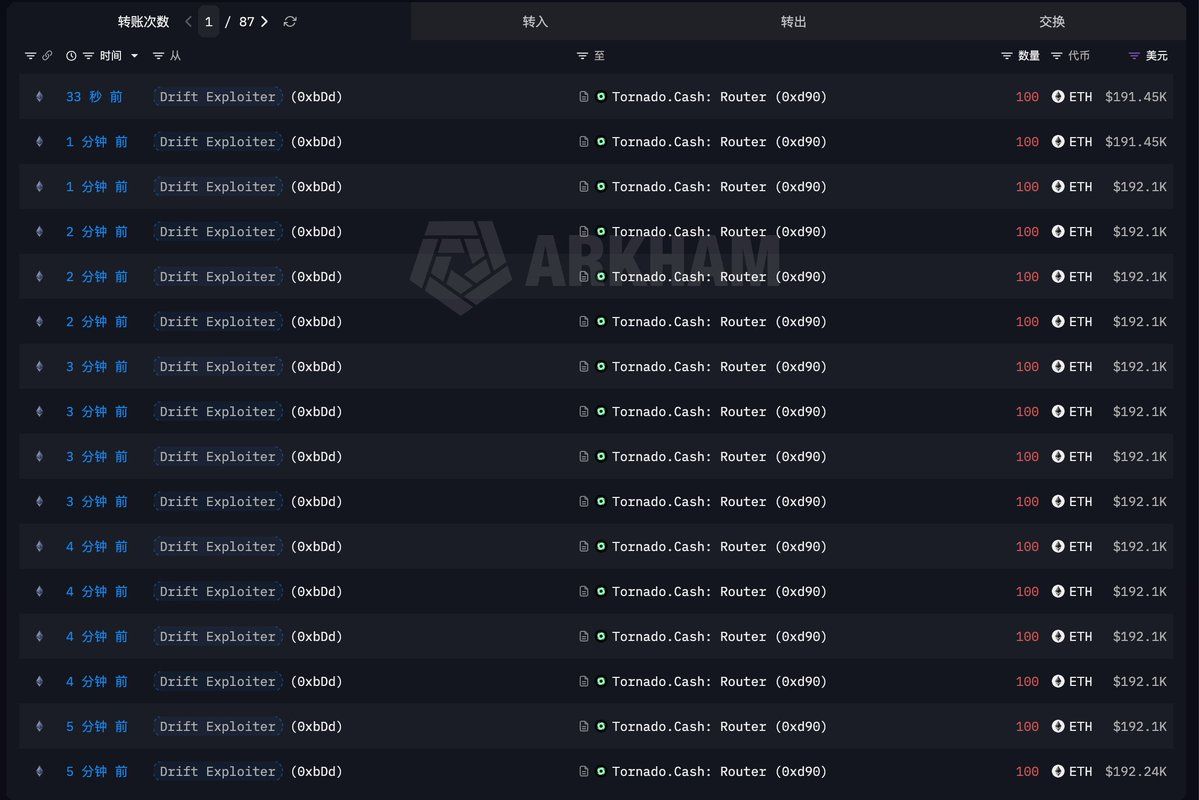Open the 数量 column filter
Screen dimensions: 1199x800
tap(1006, 56)
